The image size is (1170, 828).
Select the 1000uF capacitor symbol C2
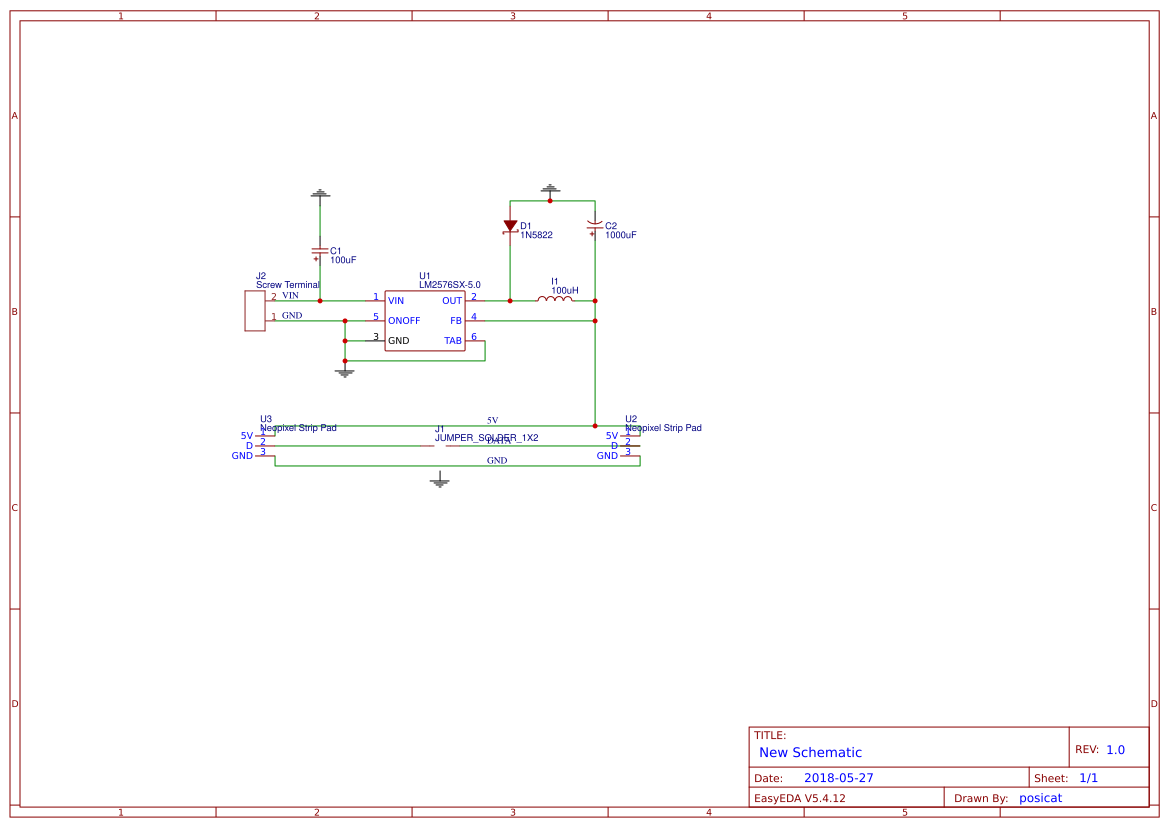pyautogui.click(x=595, y=228)
